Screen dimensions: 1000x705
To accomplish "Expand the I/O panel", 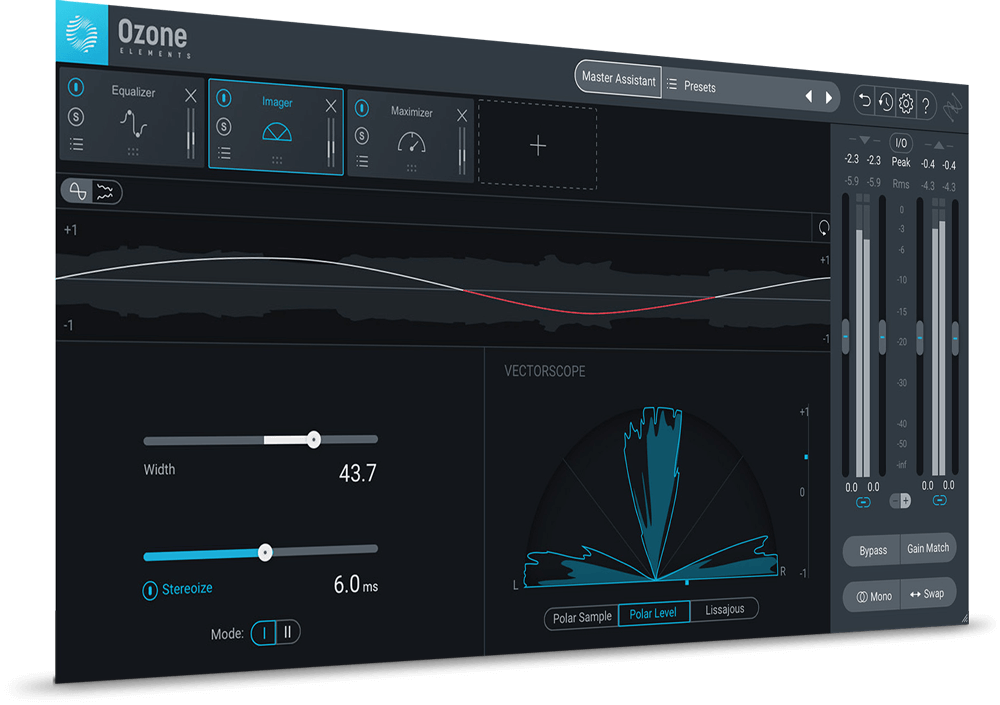I will tap(900, 140).
